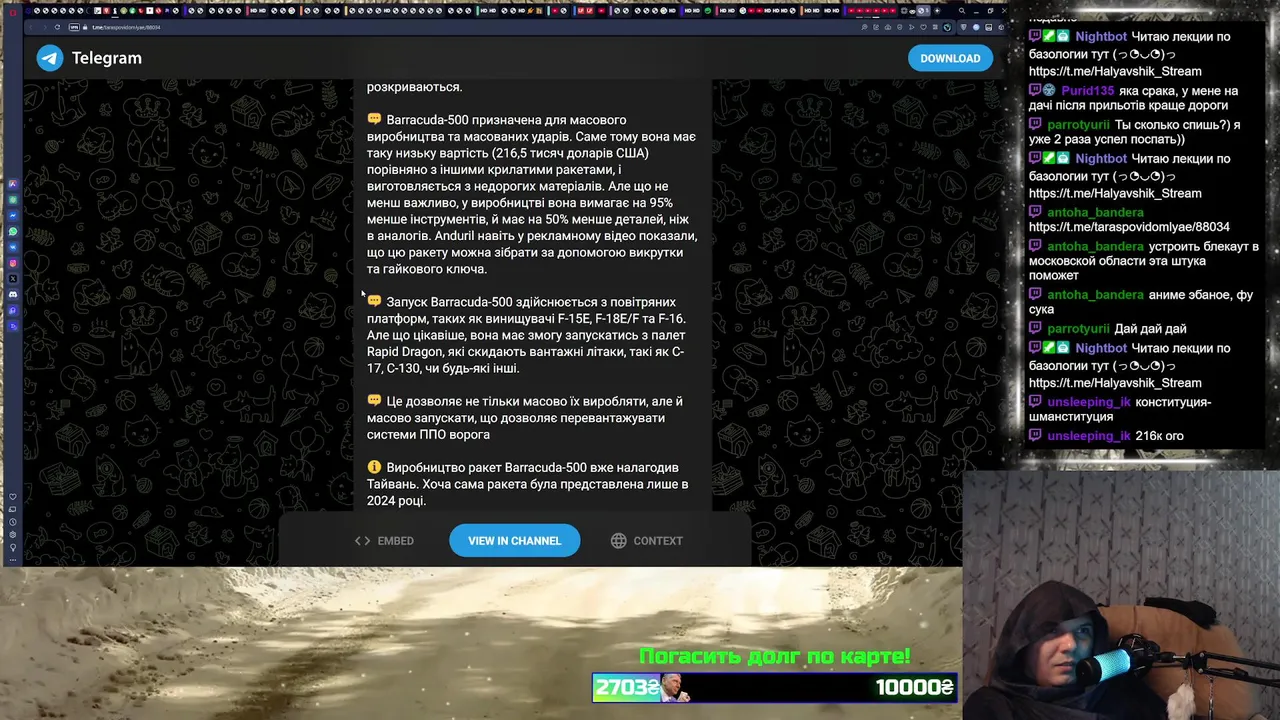
Task: Click the Telegram logo in page header
Action: click(50, 58)
